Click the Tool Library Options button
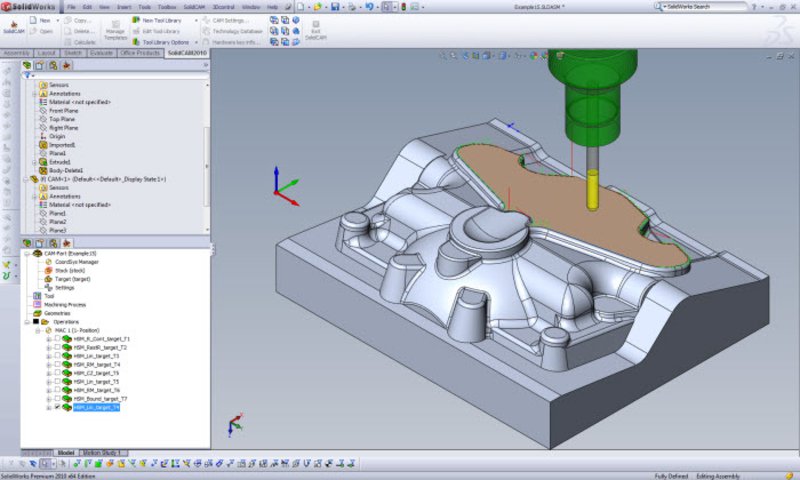 pos(161,42)
